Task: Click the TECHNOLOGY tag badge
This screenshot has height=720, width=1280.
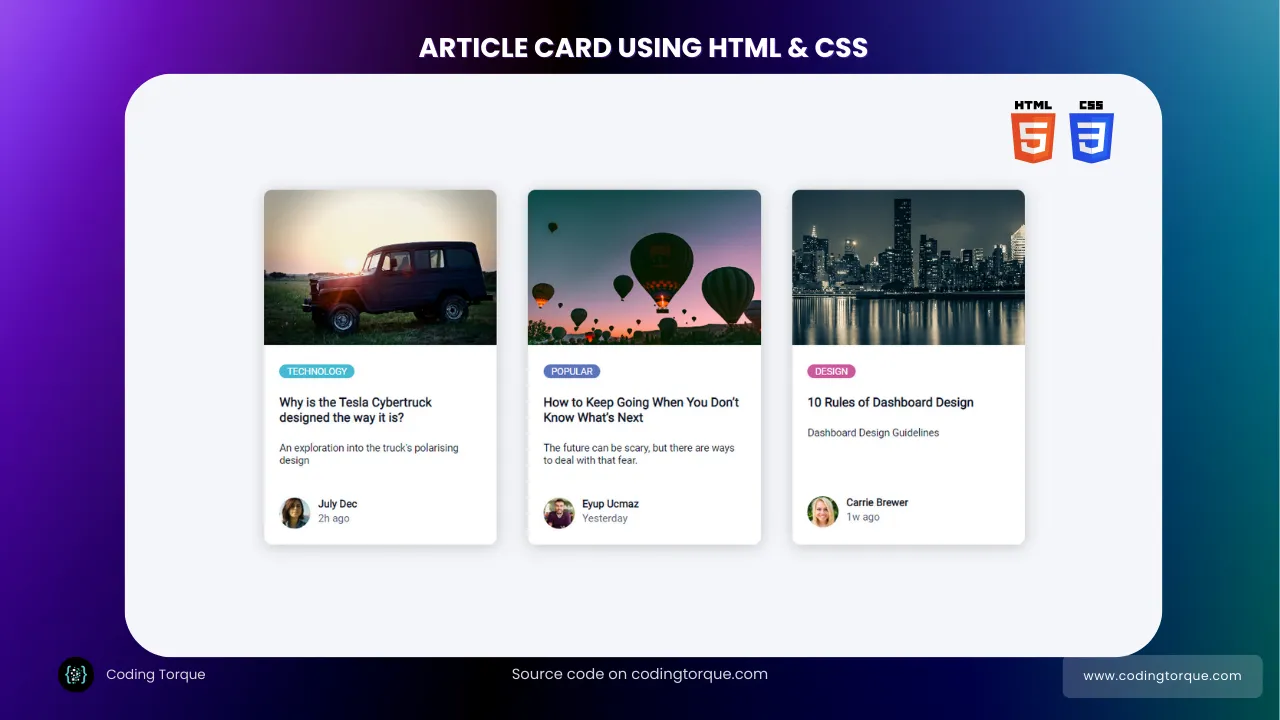Action: click(x=317, y=371)
